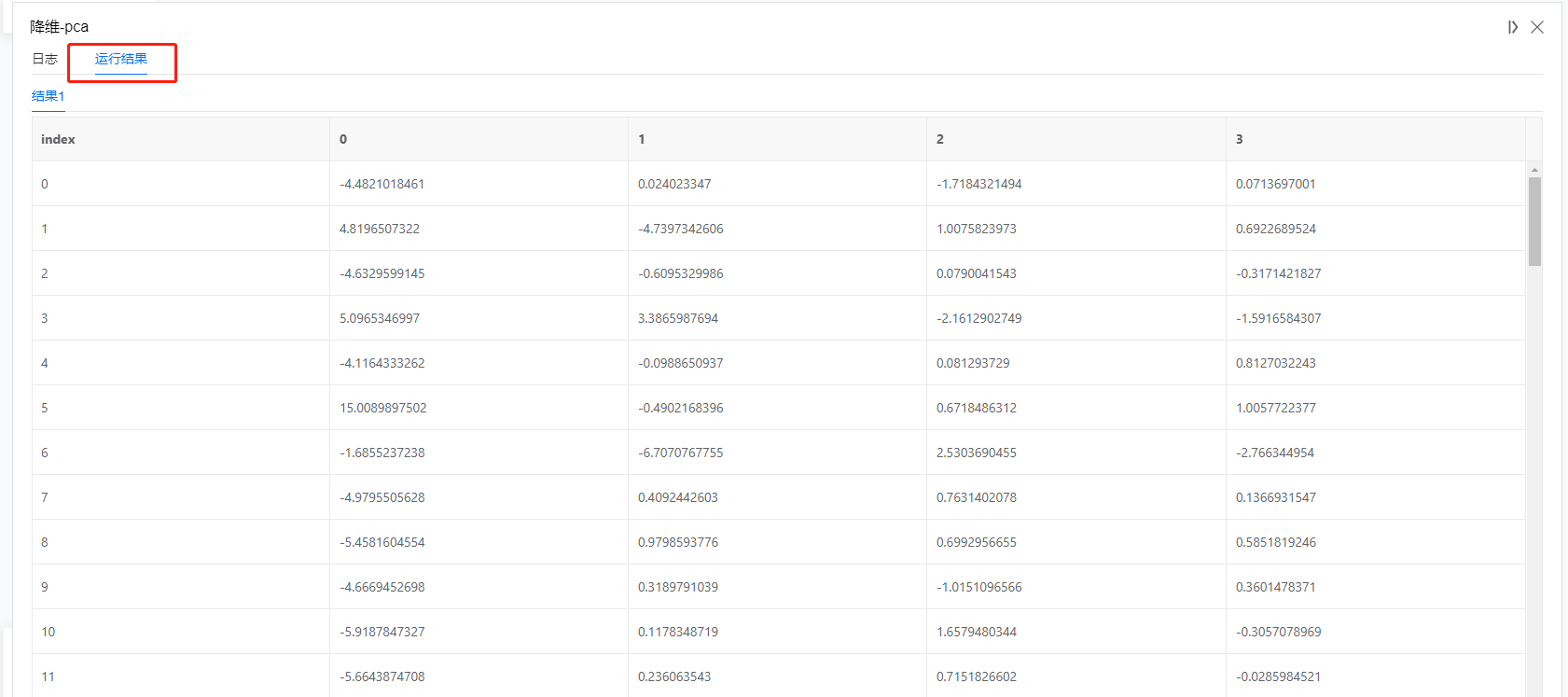Click the value -5.6643874708
Screen dimensions: 1568x697
click(x=382, y=676)
